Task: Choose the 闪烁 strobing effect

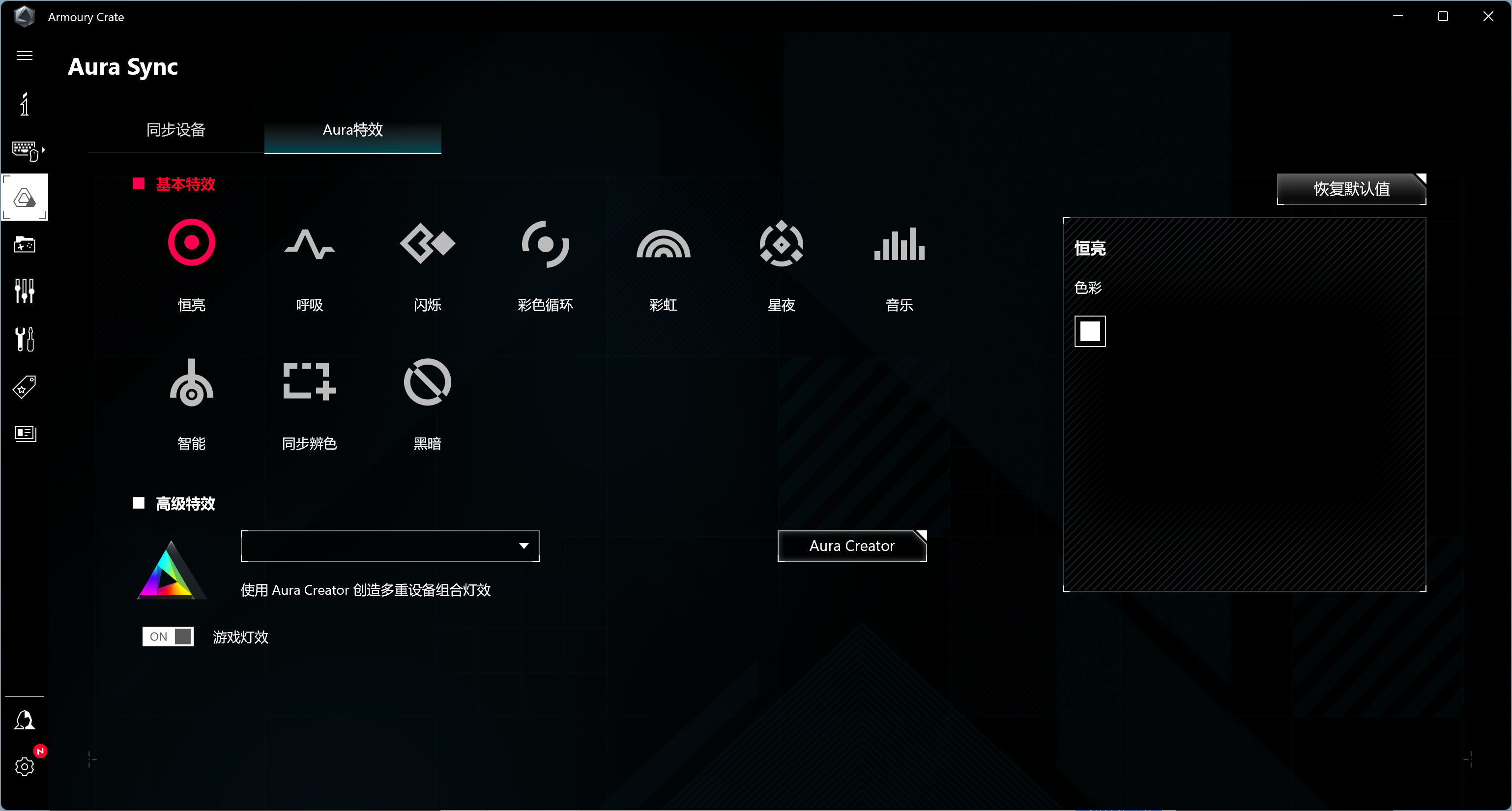Action: pos(427,243)
